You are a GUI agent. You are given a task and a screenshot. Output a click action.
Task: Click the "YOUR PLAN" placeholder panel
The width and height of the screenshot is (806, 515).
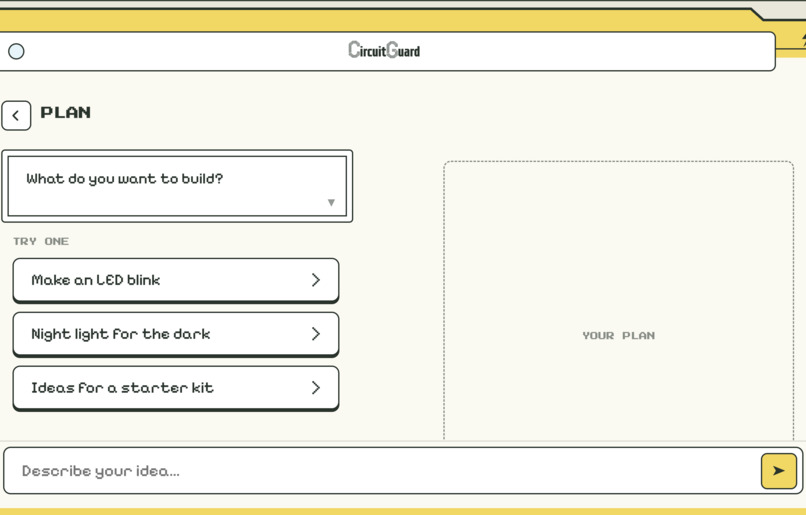(x=618, y=301)
